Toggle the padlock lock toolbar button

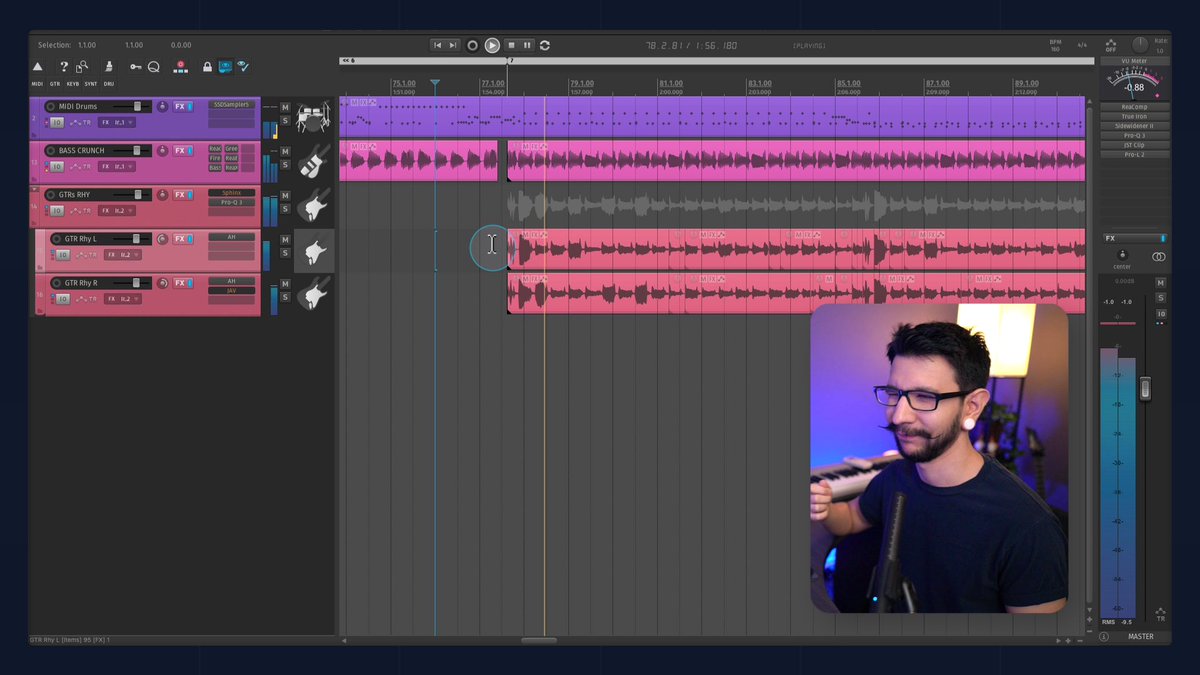pyautogui.click(x=207, y=67)
